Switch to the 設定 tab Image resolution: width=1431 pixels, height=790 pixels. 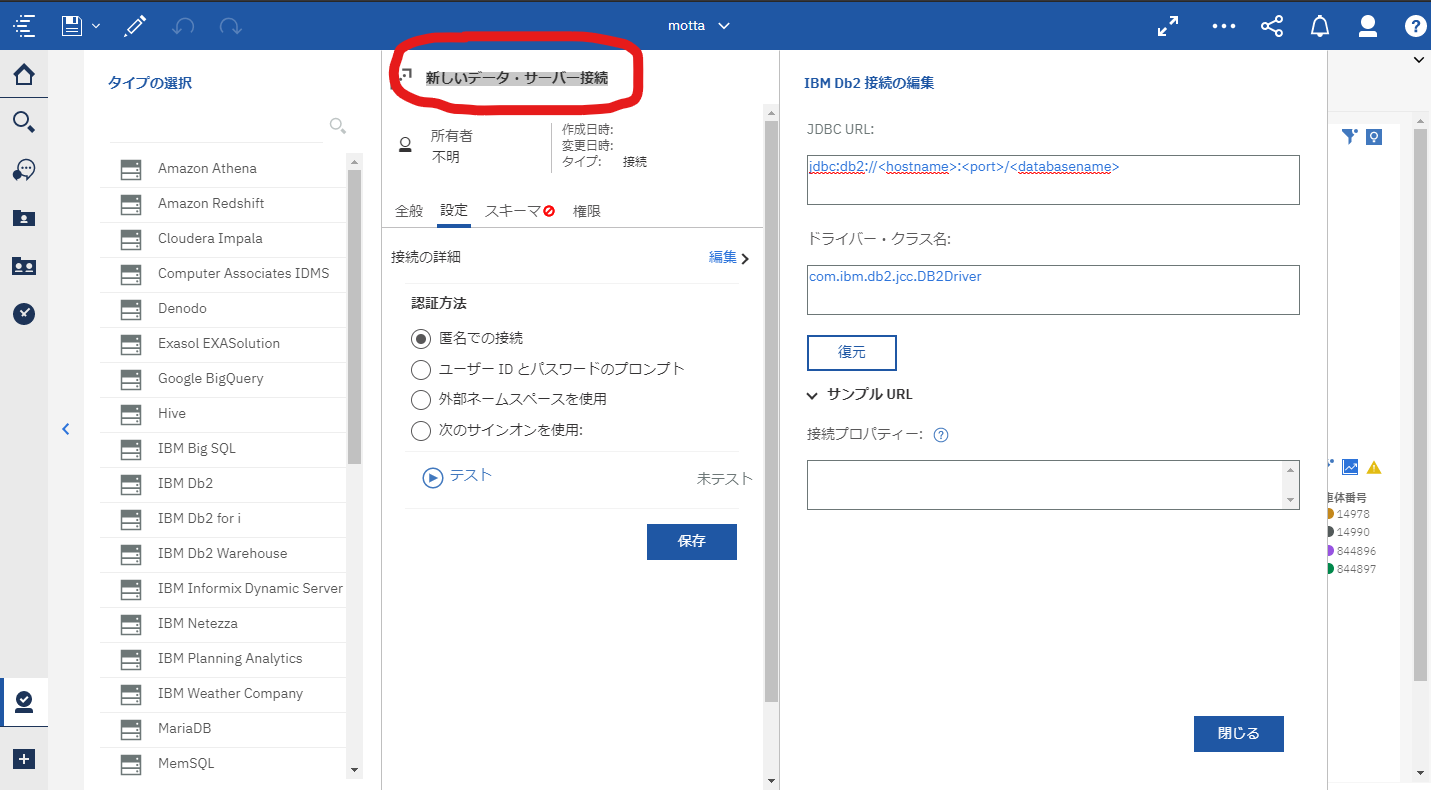tap(453, 211)
